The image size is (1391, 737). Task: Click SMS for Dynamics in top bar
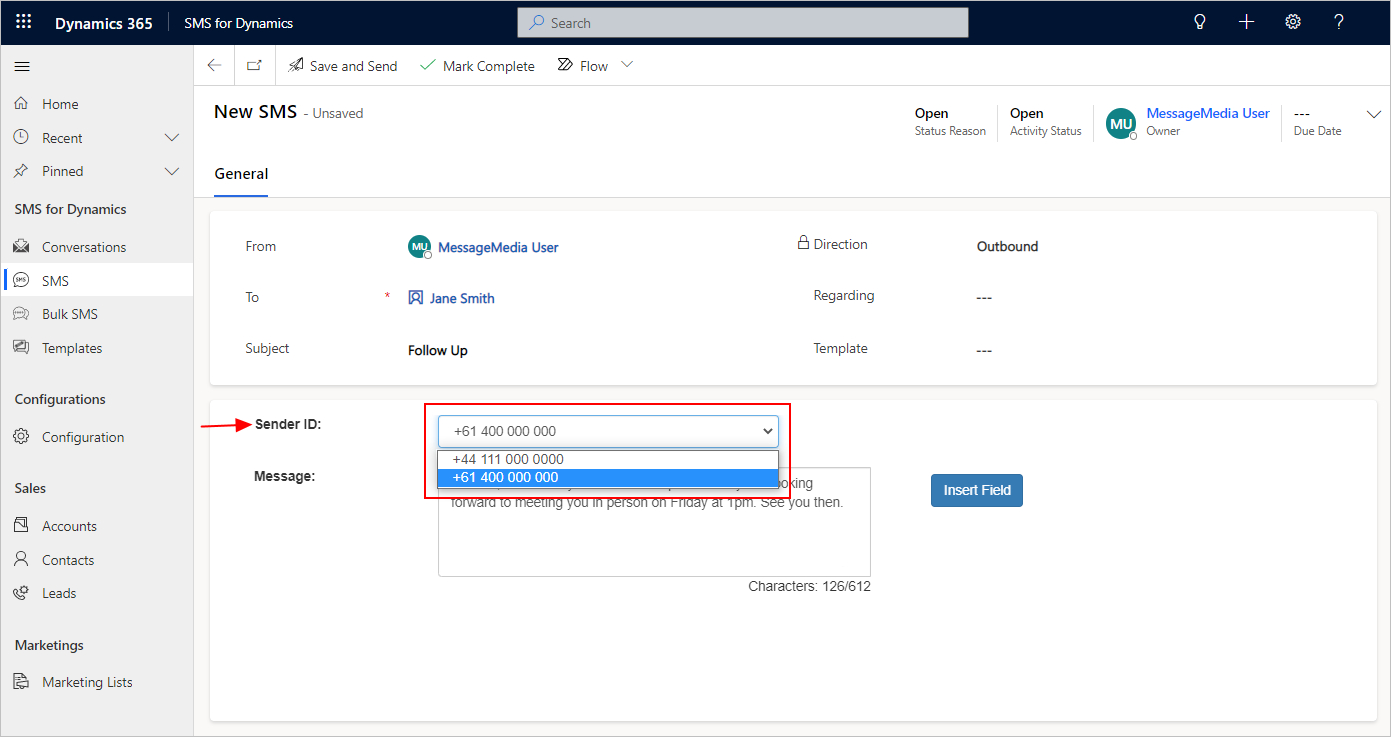239,23
